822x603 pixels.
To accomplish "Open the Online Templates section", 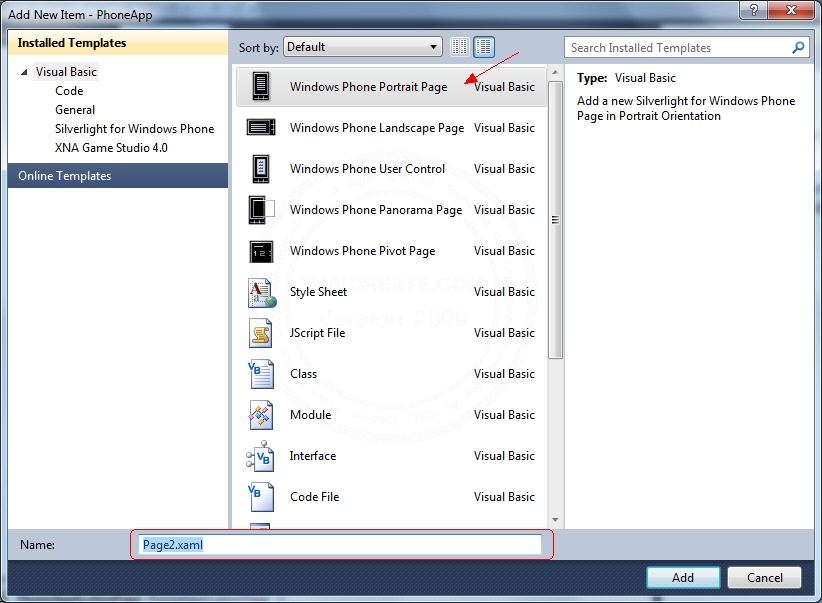I will [x=118, y=176].
